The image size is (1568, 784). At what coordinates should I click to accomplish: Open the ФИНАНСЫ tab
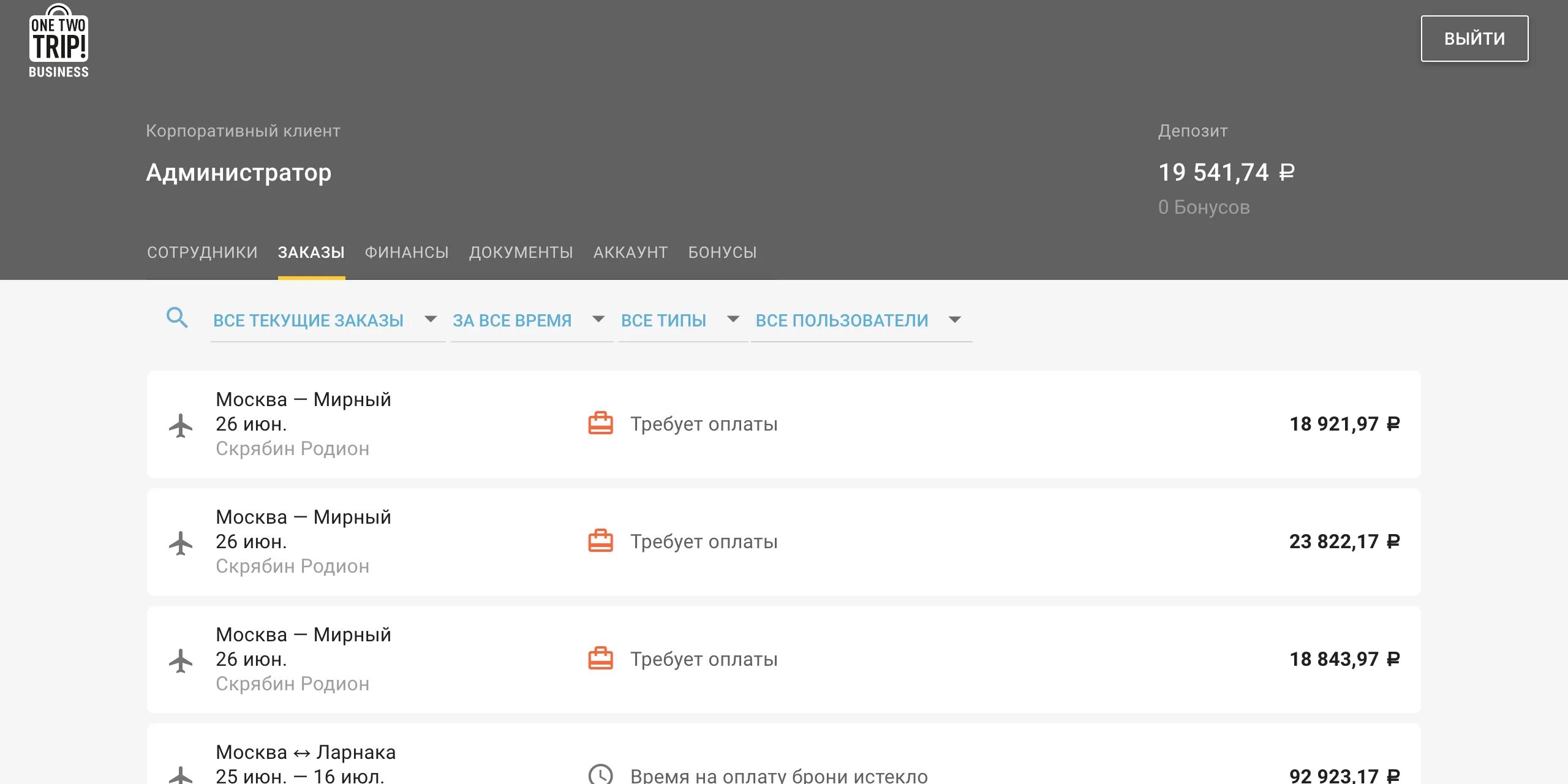click(x=407, y=252)
